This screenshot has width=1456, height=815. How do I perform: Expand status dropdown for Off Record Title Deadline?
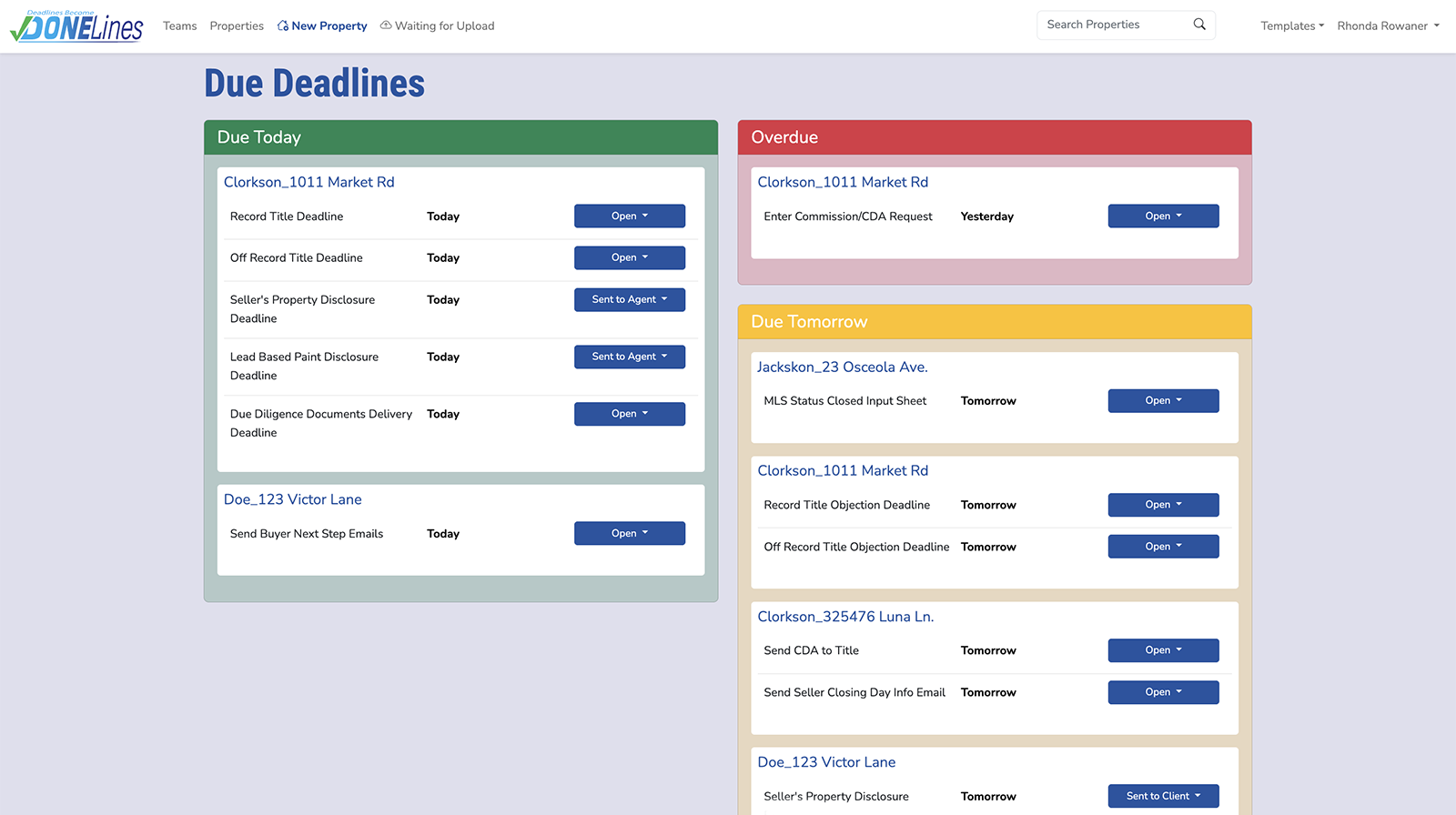click(x=630, y=257)
